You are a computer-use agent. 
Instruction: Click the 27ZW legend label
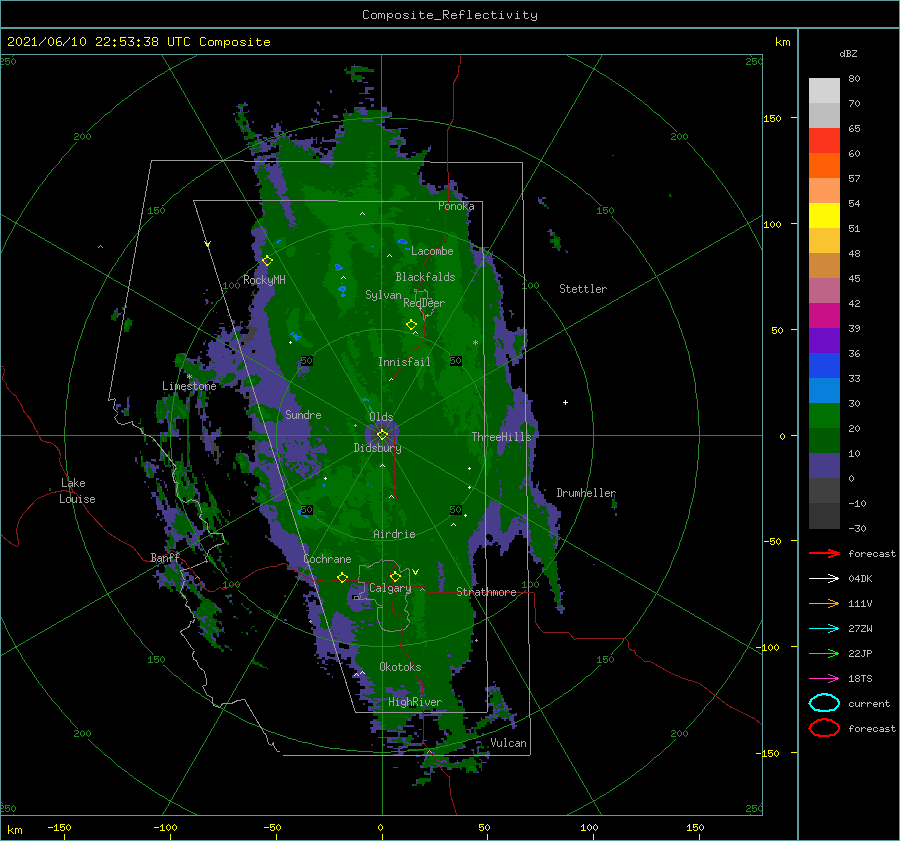(860, 629)
